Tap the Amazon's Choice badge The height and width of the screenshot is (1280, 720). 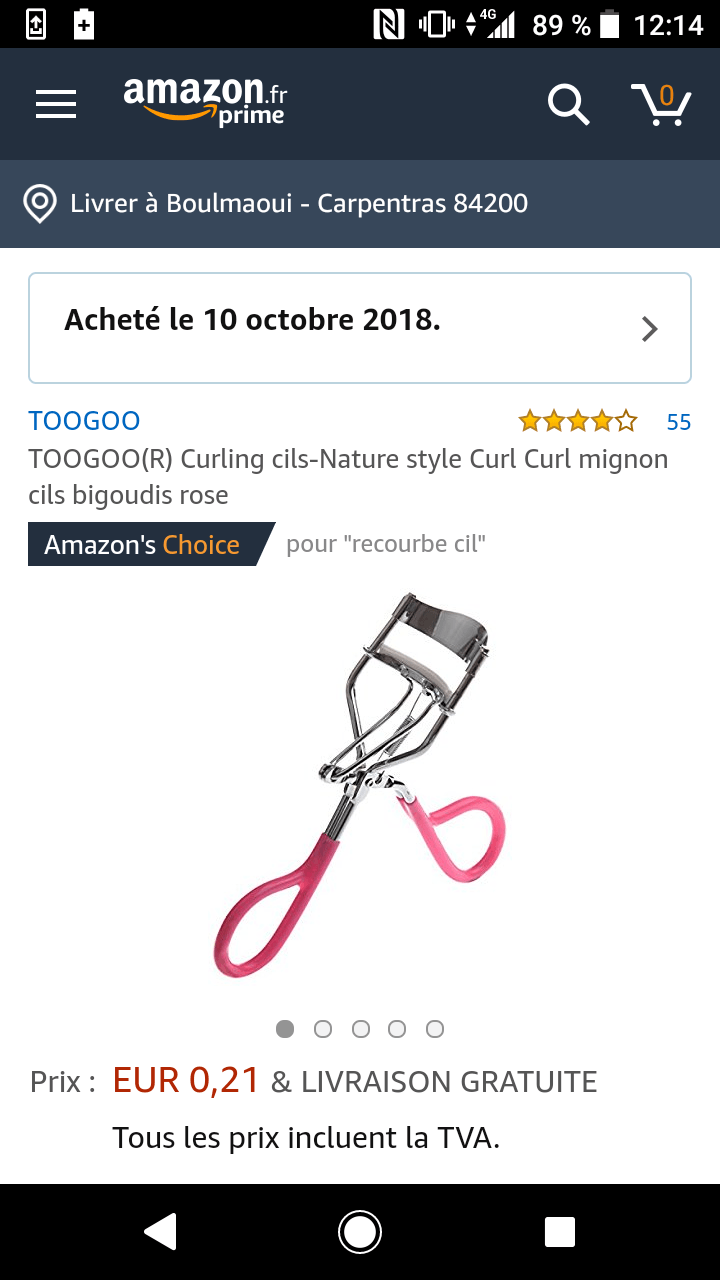pos(150,545)
